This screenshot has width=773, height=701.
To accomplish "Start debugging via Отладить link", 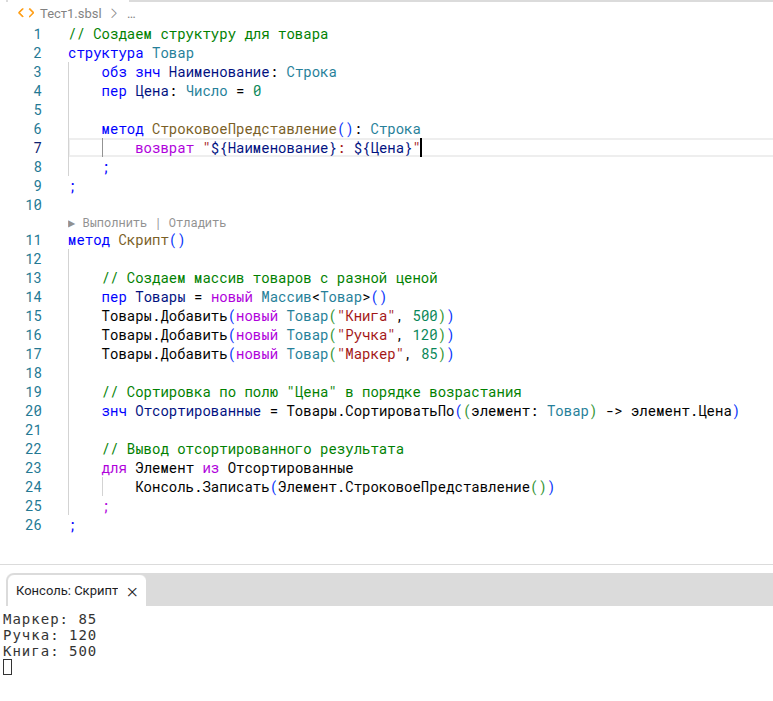I will [x=197, y=223].
